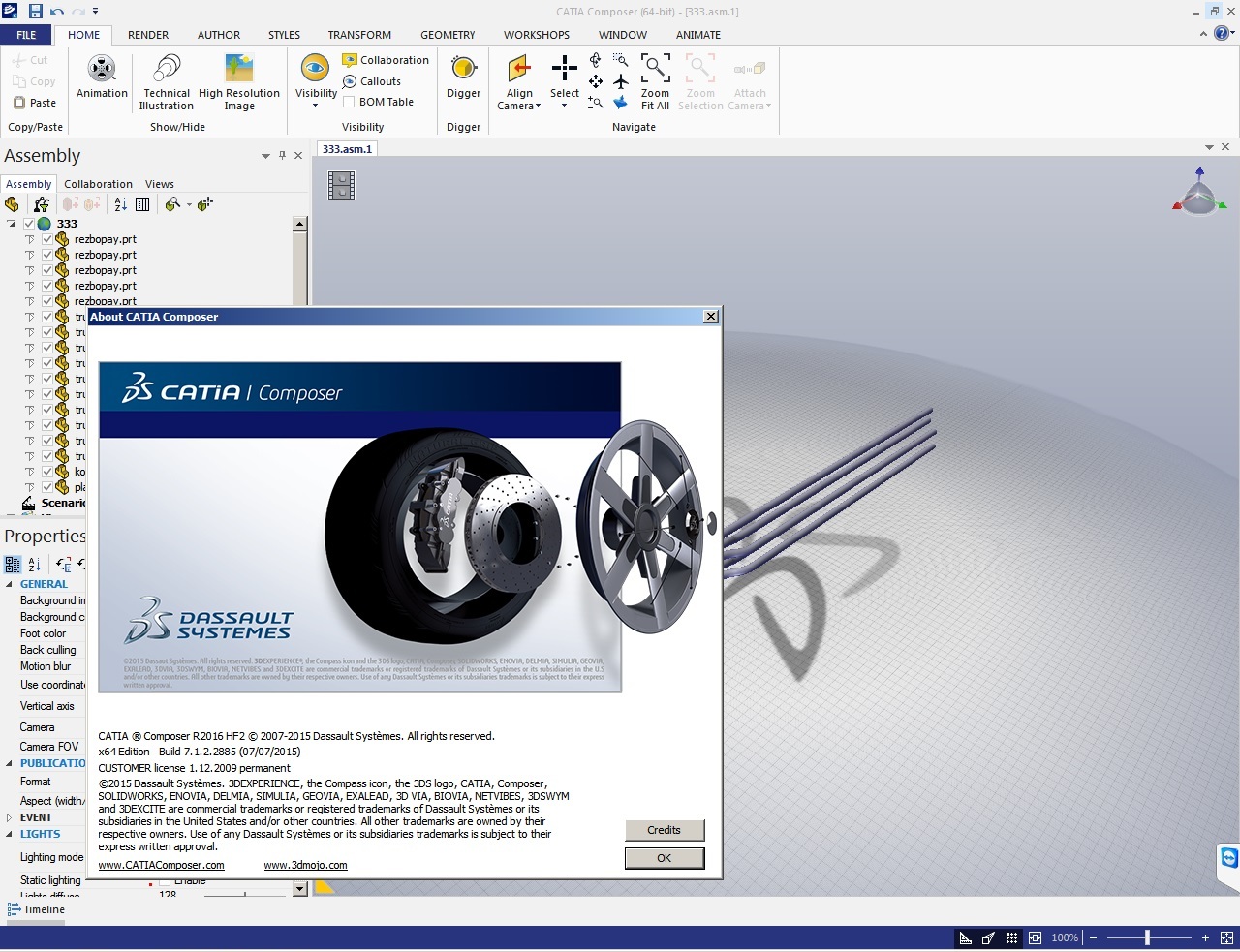Screen dimensions: 1240x952
Task: Click the search-parts magnifier icon in Assembly toolbar
Action: (x=172, y=204)
